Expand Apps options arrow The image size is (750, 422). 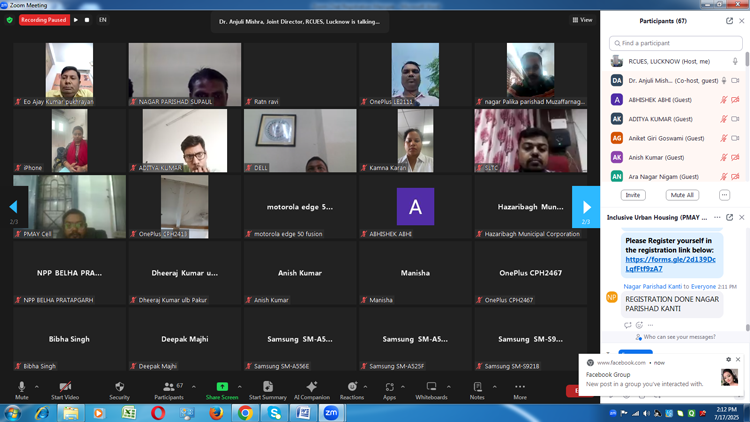403,387
